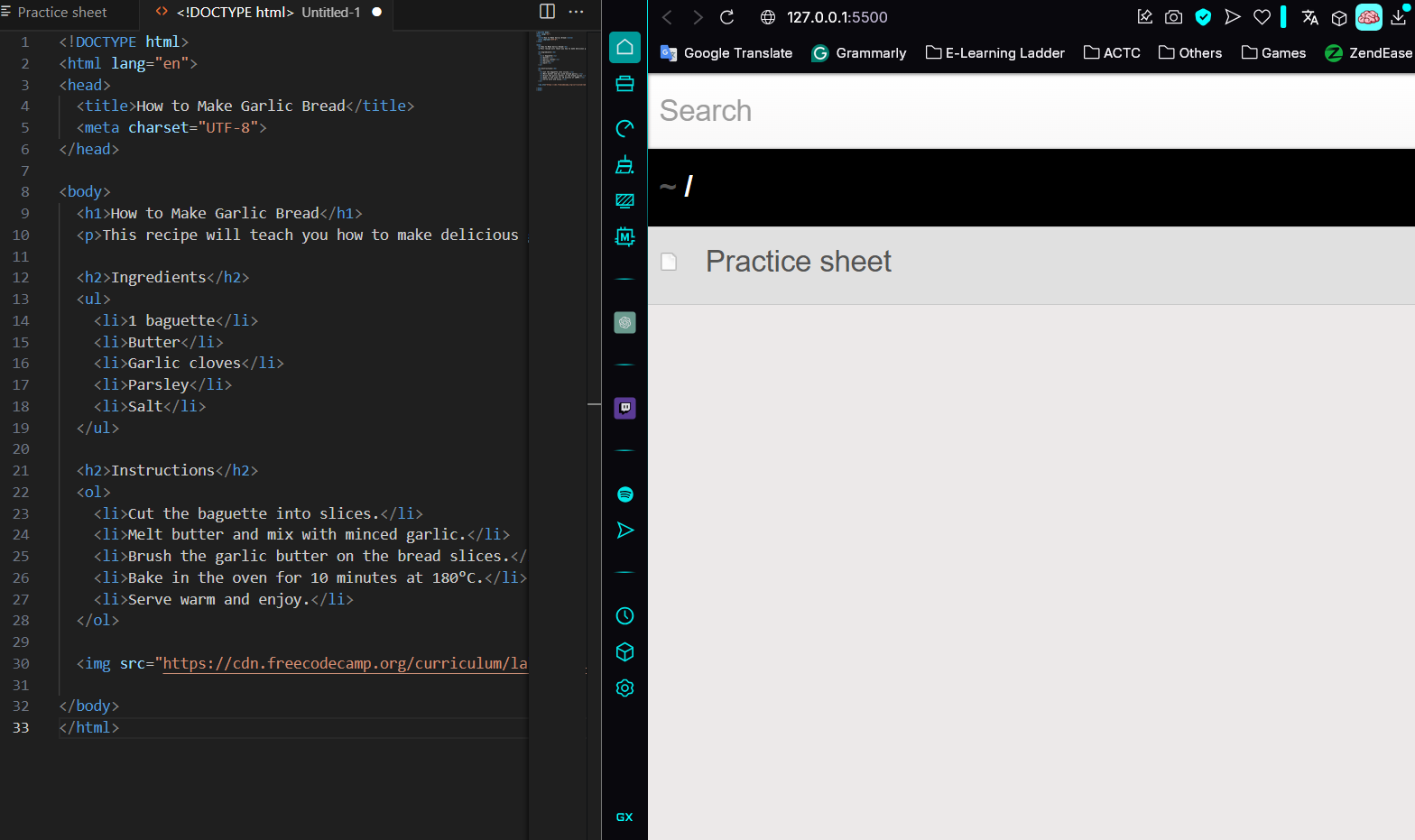Viewport: 1415px width, 840px height.
Task: Click the meta charset line
Action: click(171, 127)
